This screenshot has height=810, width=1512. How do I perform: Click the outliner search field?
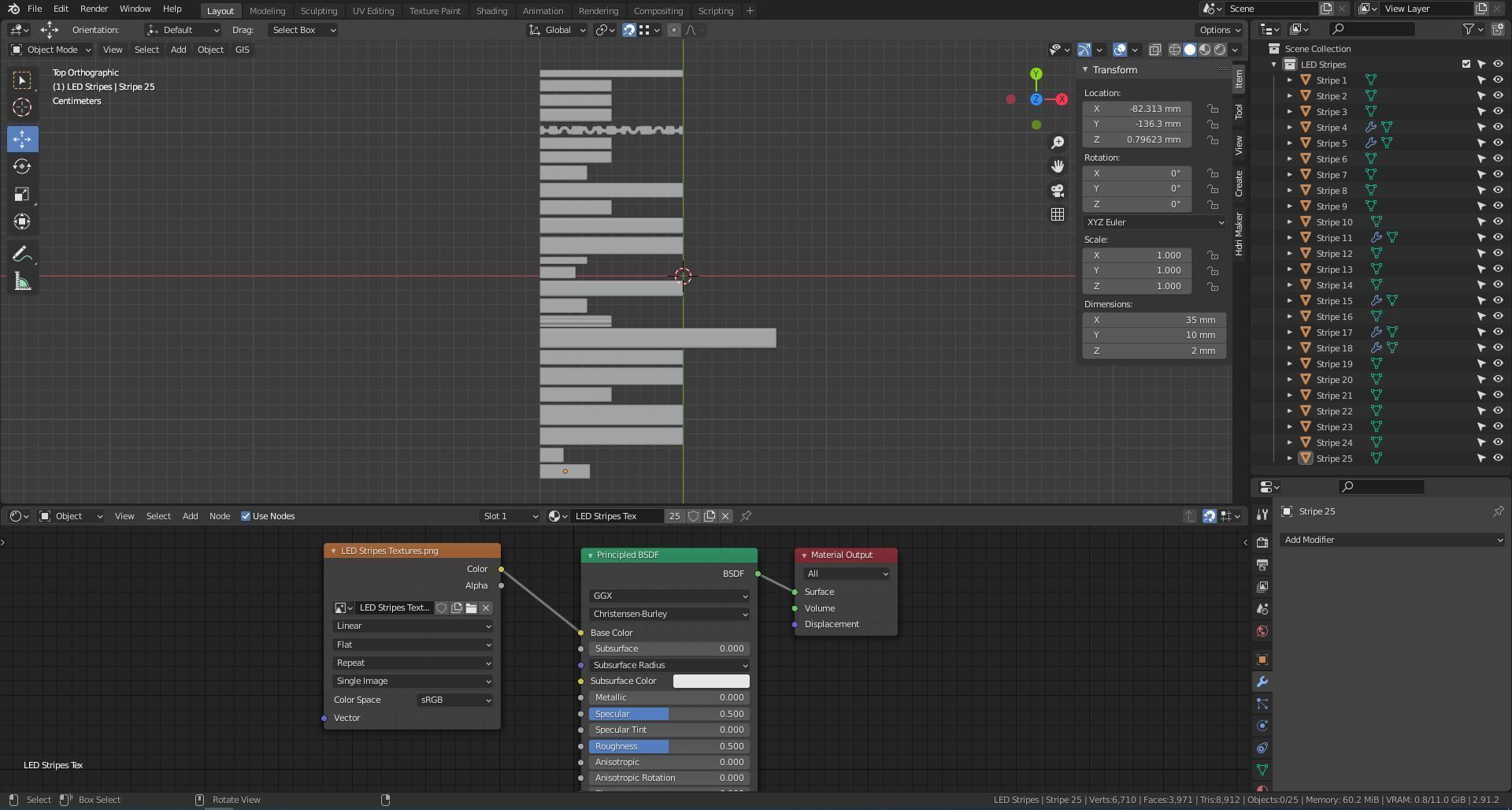click(1372, 29)
